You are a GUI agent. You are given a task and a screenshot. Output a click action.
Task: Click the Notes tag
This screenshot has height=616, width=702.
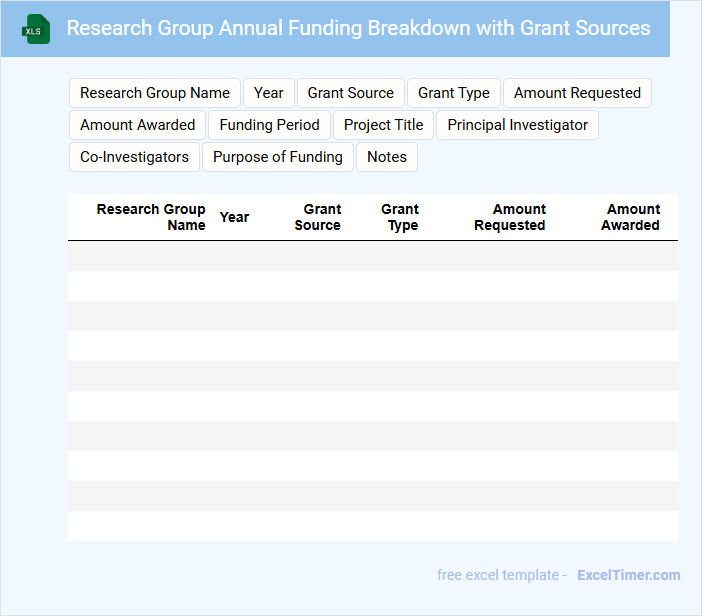pos(387,157)
